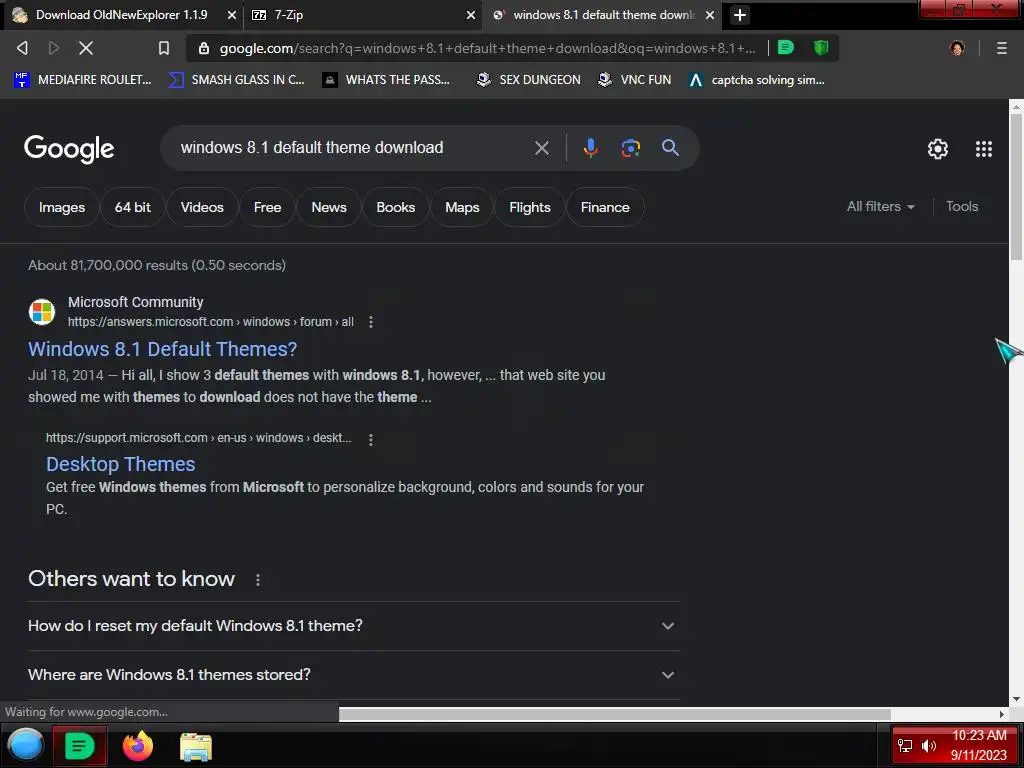Filter results by Books
Screen dimensions: 1024x768
click(x=396, y=207)
